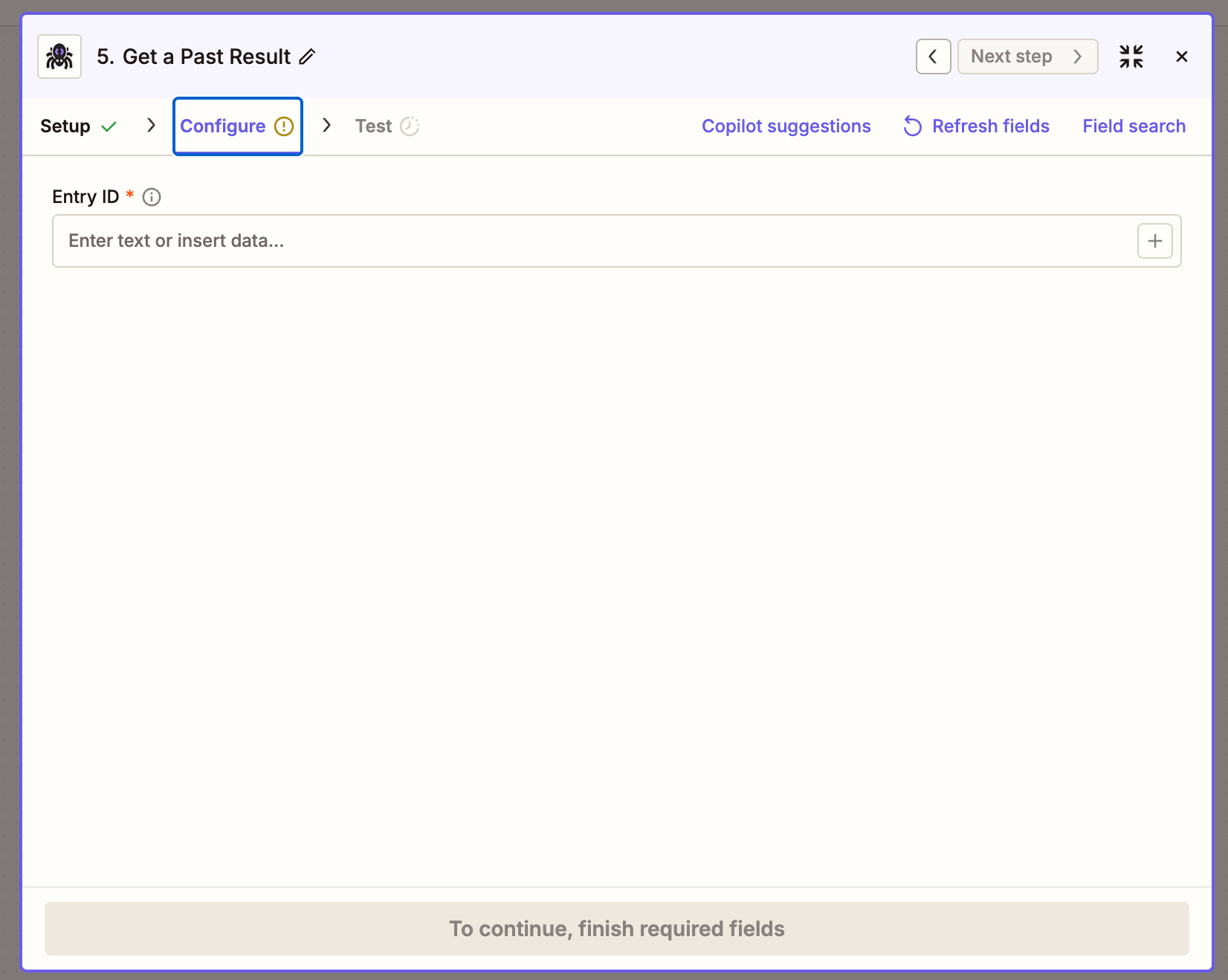1228x980 pixels.
Task: Insert data with the plus button
Action: [x=1155, y=241]
